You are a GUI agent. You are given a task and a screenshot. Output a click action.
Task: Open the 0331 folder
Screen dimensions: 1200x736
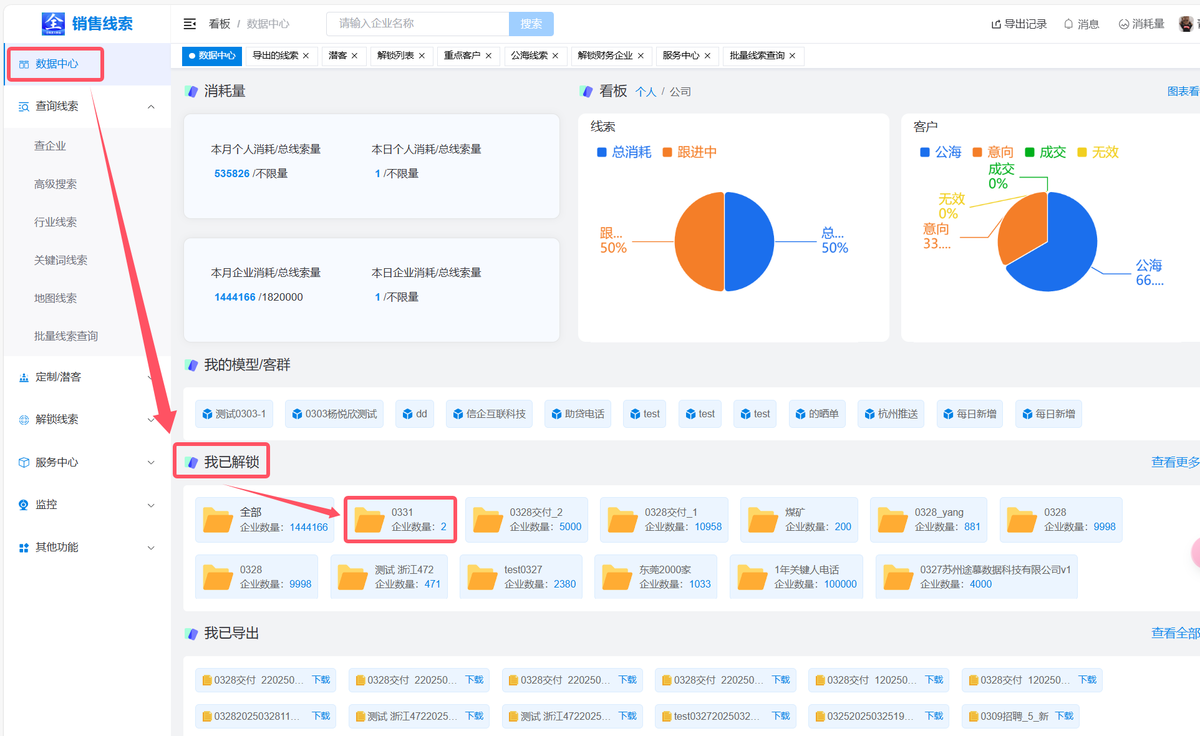[x=400, y=520]
